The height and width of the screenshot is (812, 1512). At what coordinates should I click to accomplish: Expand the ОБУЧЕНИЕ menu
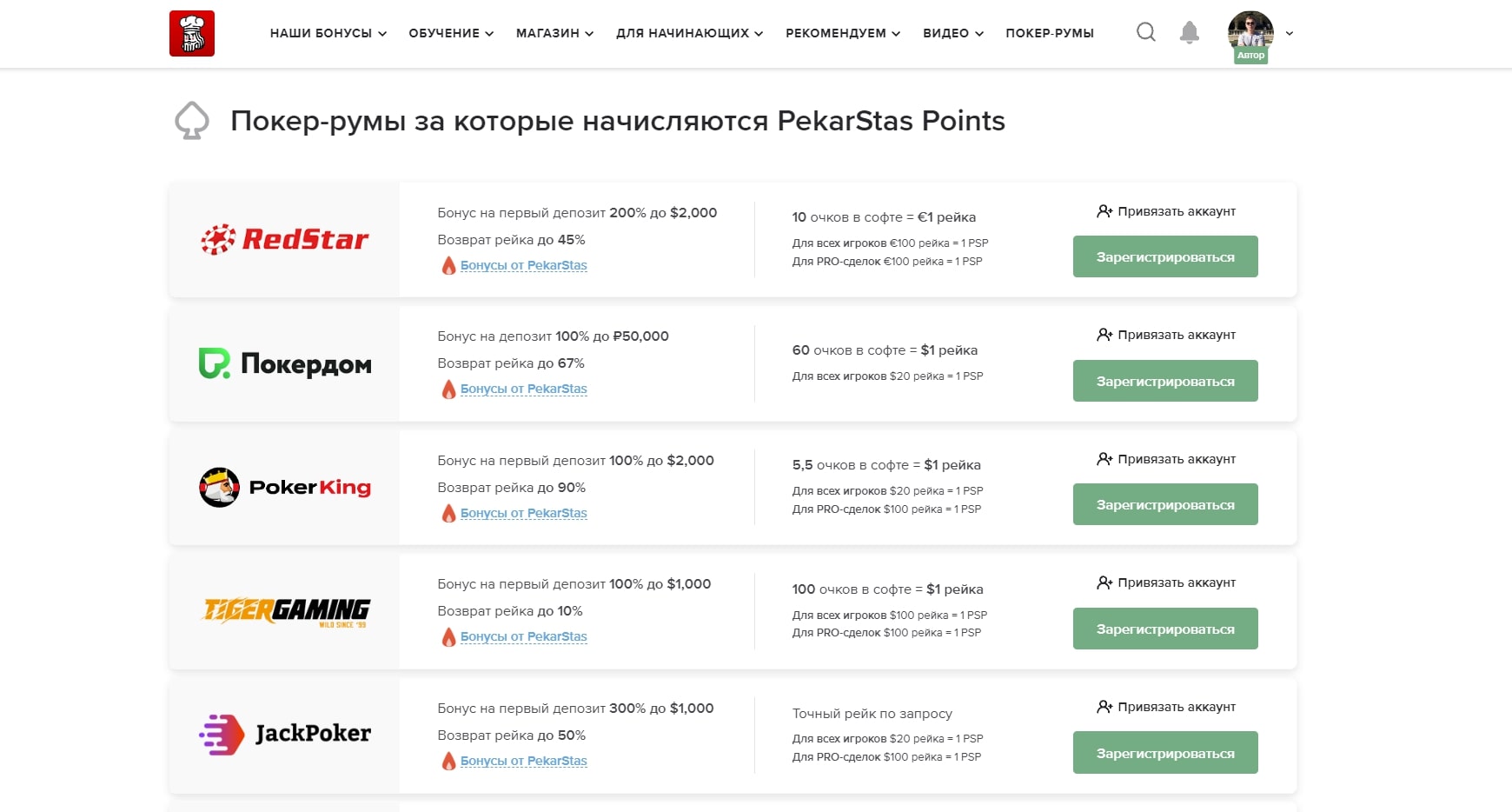click(451, 33)
